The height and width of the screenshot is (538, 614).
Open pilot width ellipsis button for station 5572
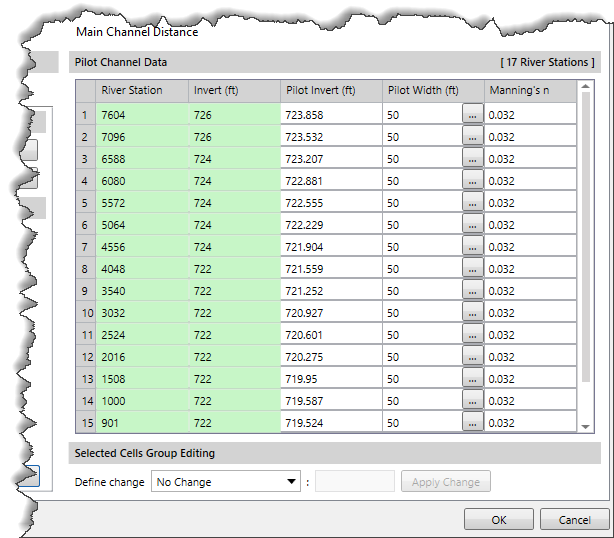point(473,202)
